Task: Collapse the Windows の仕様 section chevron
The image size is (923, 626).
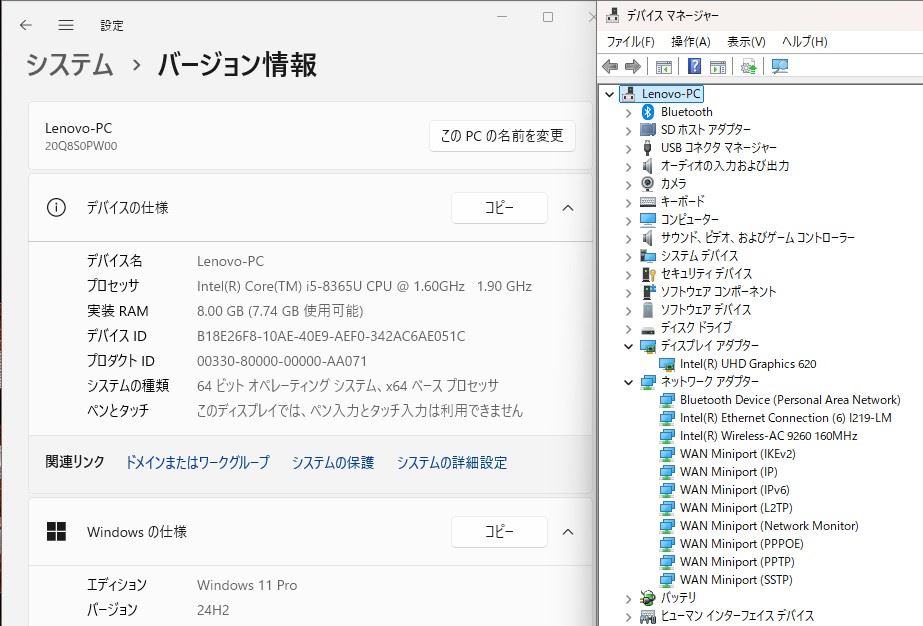Action: pyautogui.click(x=568, y=532)
